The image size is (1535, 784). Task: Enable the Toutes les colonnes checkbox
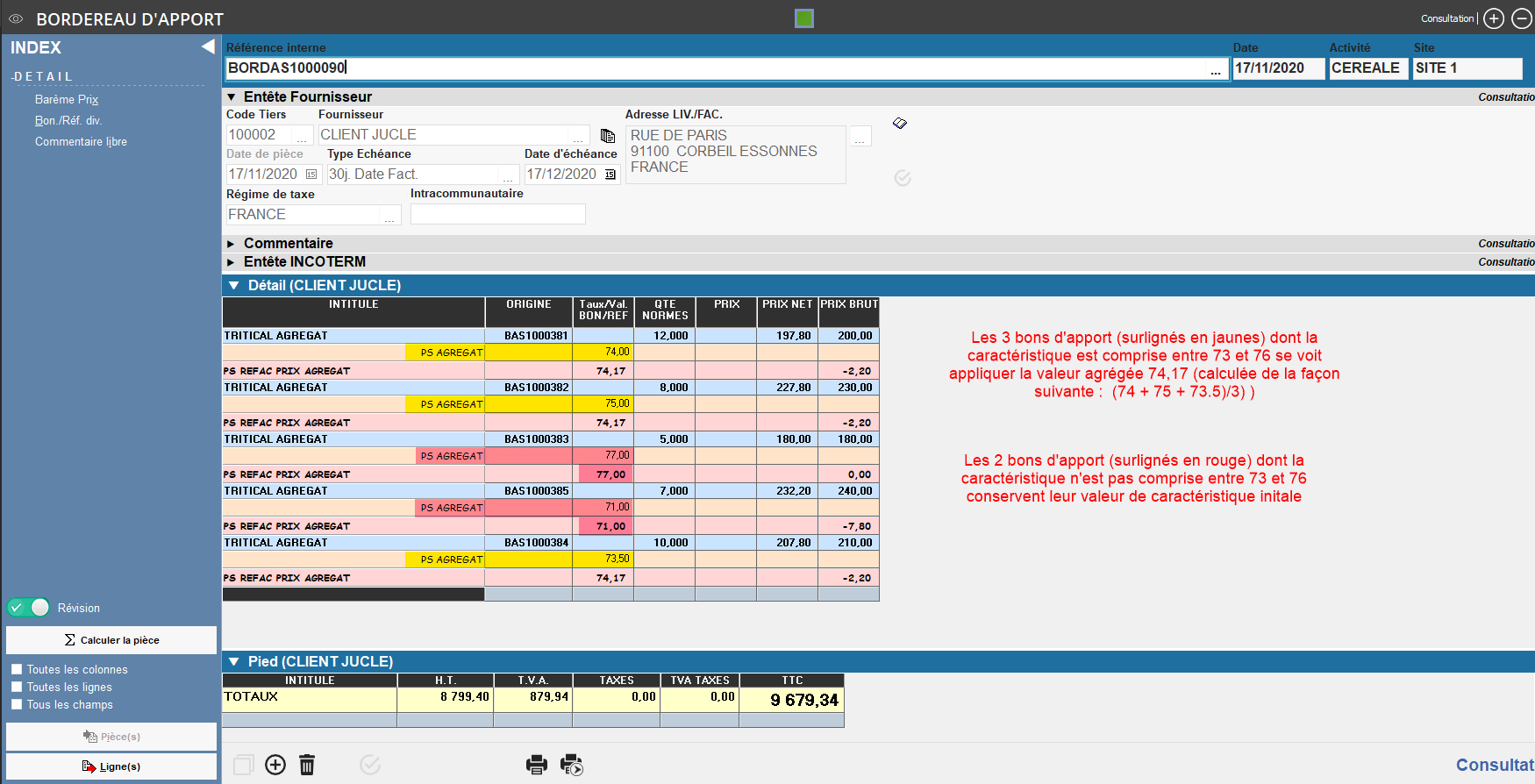(17, 669)
